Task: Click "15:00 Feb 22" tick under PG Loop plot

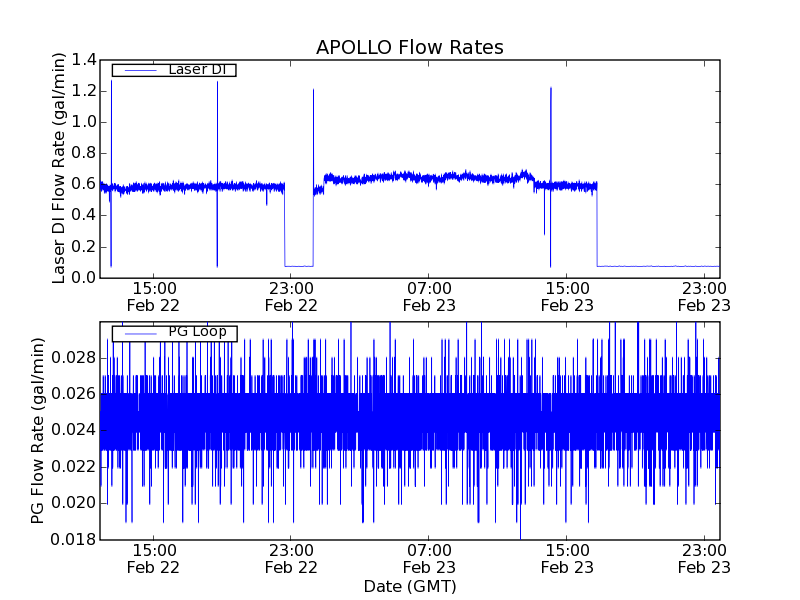Action: coord(153,559)
